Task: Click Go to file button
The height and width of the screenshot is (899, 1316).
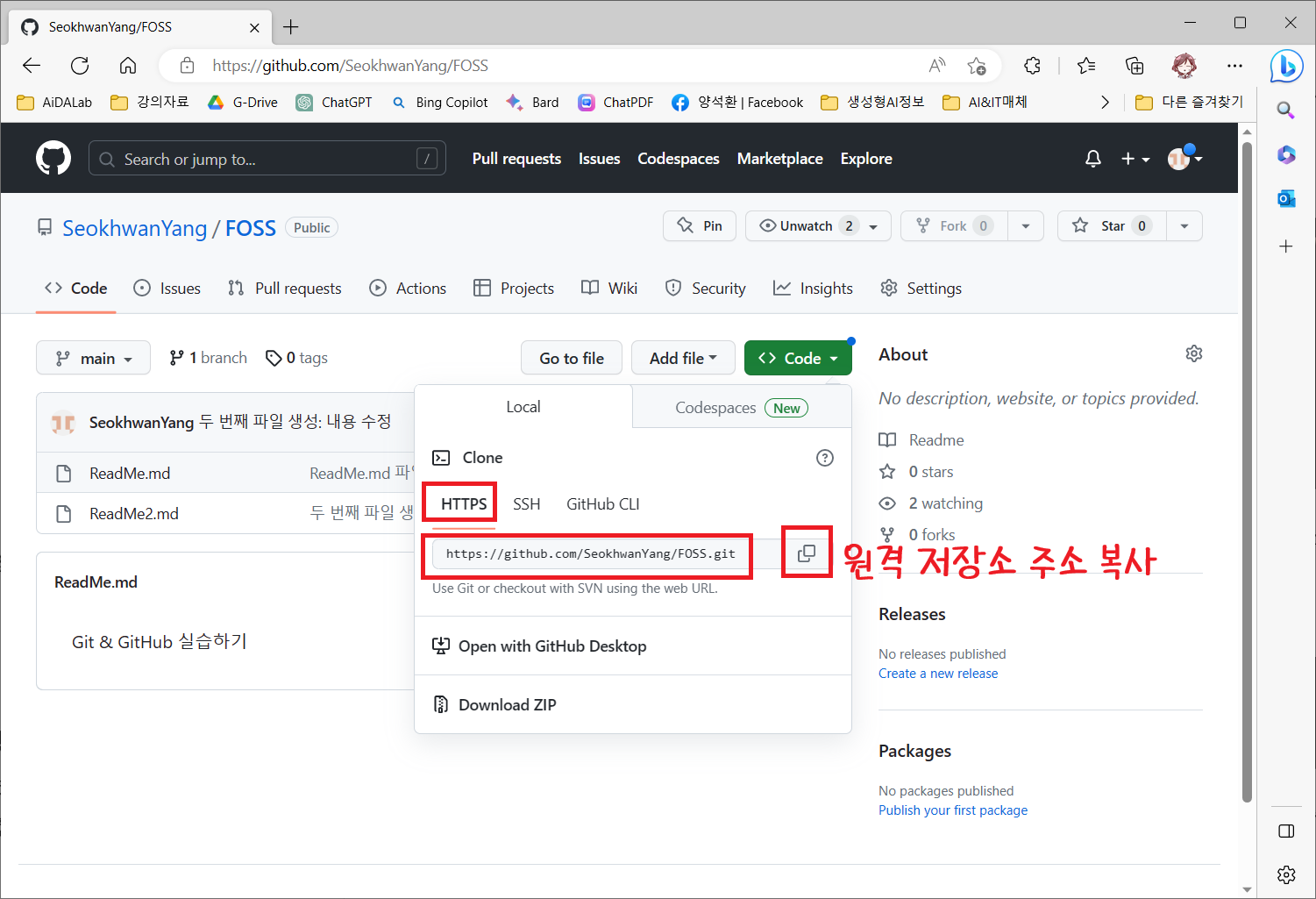Action: click(x=572, y=358)
